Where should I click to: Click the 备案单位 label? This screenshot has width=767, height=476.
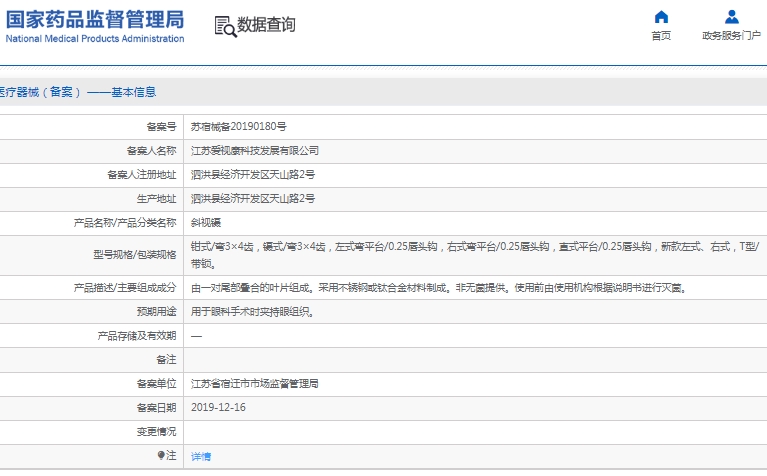pos(157,384)
